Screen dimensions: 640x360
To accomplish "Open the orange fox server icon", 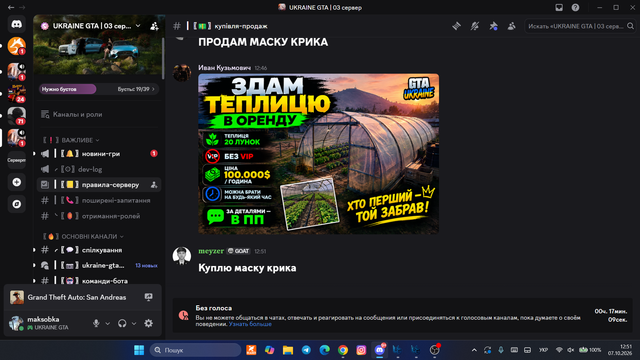I will coord(16,46).
